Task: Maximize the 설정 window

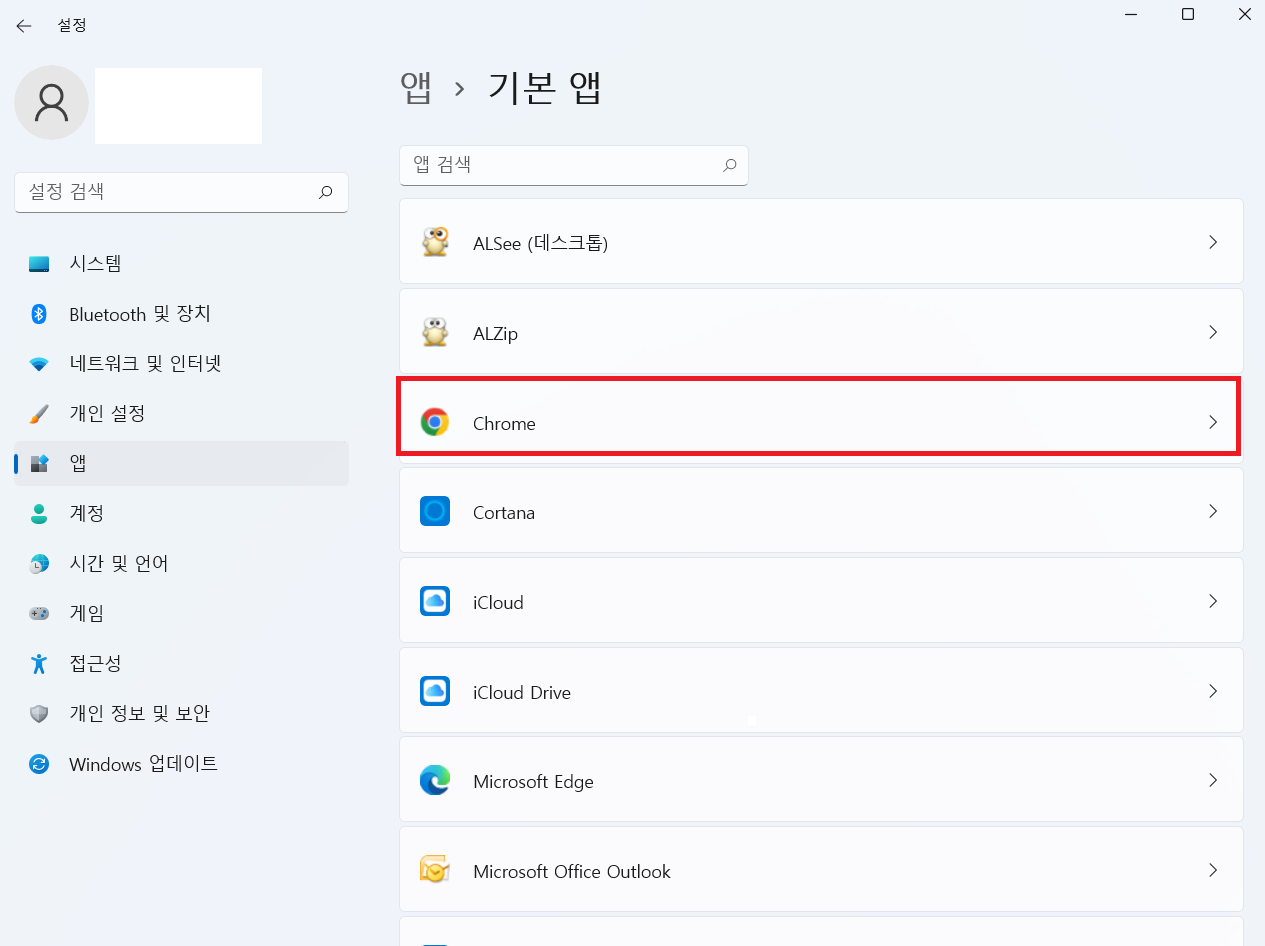Action: pos(1187,14)
